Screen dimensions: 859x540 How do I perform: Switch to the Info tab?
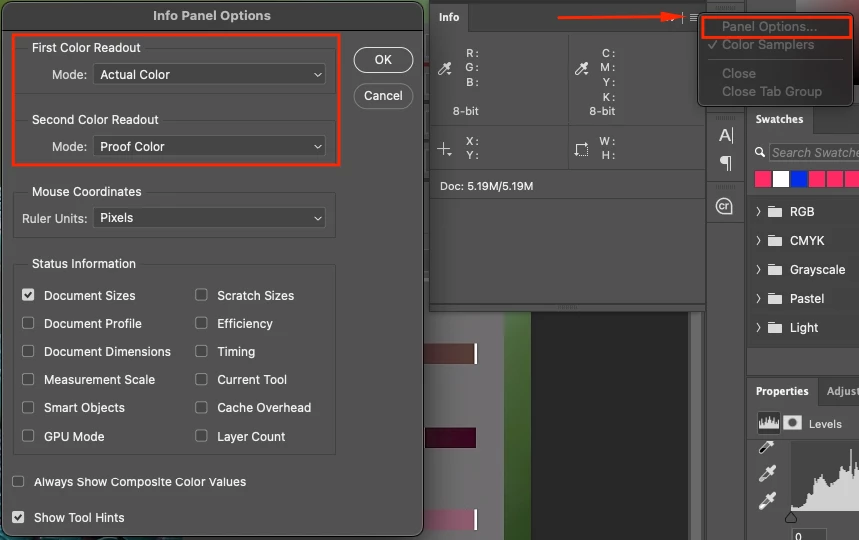point(449,17)
